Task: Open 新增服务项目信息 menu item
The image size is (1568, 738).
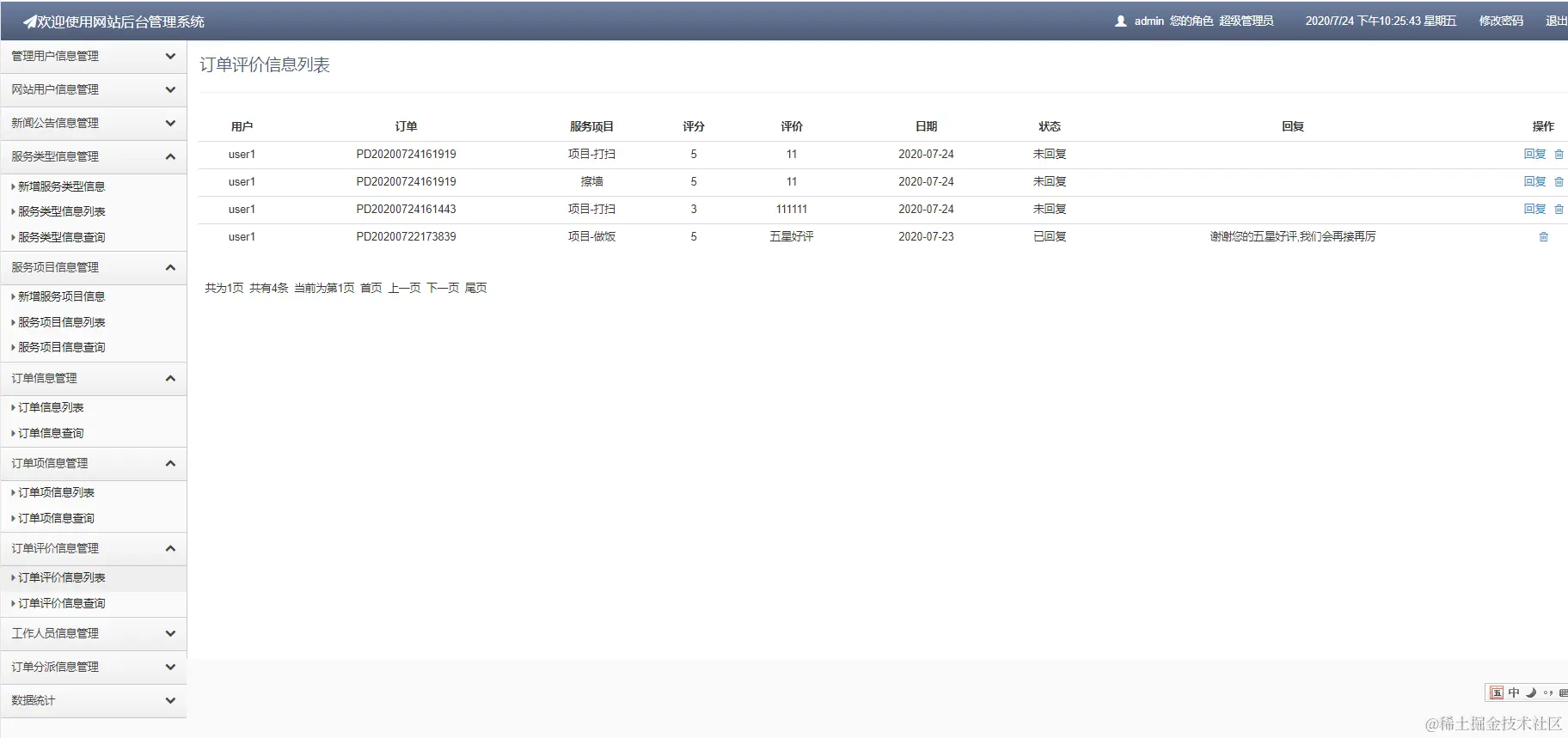Action: tap(61, 296)
